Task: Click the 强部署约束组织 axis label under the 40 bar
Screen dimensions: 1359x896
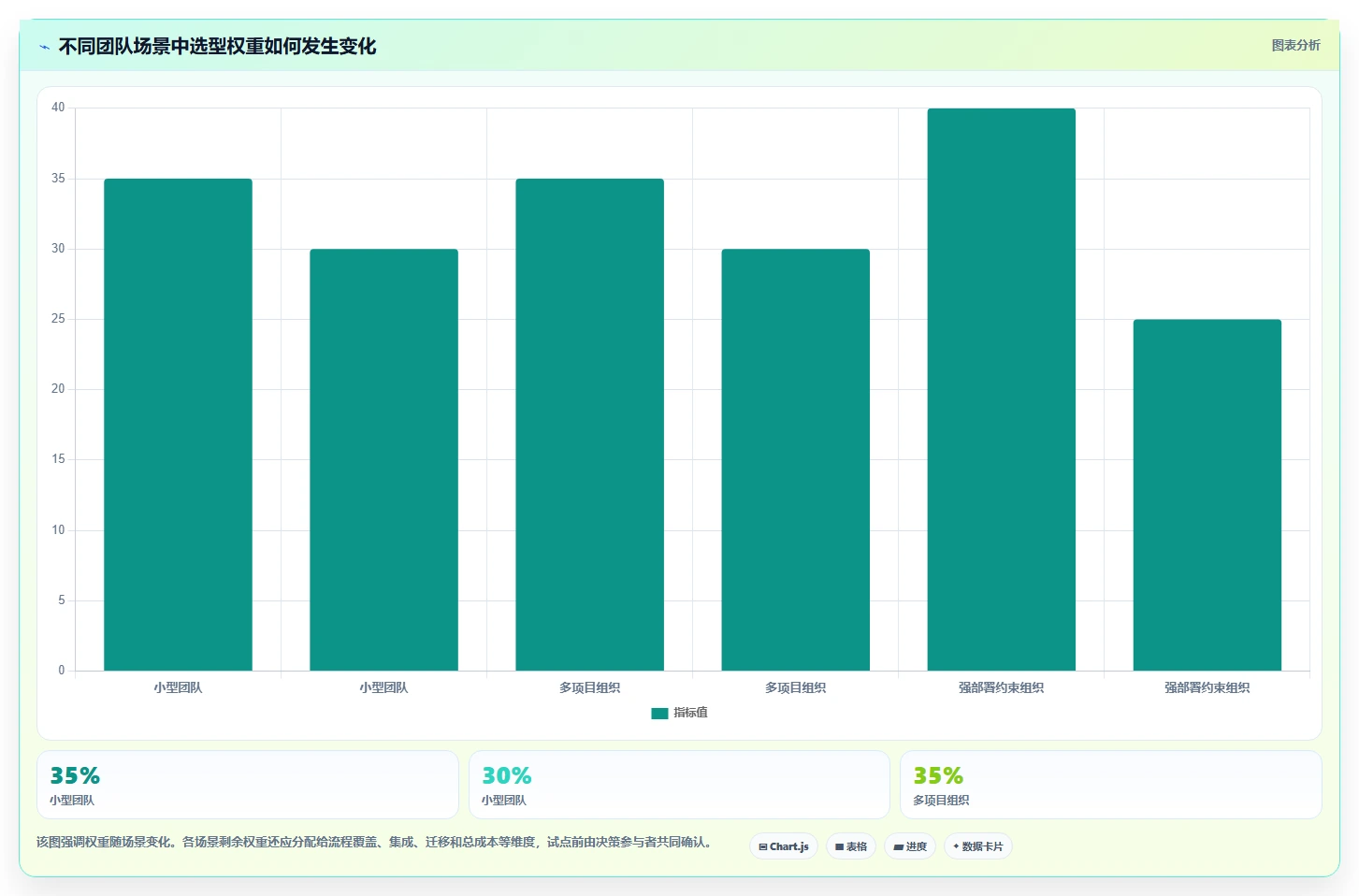Action: (1001, 687)
